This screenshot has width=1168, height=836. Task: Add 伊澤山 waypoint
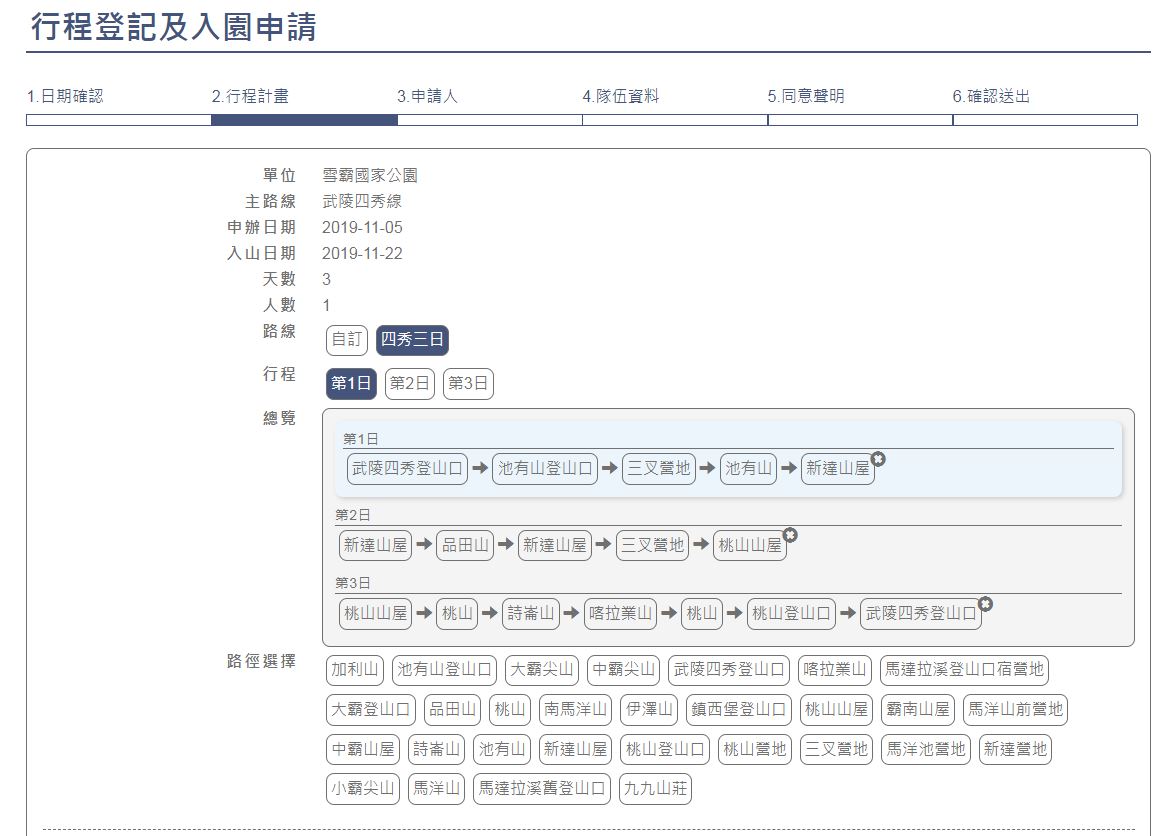click(649, 710)
